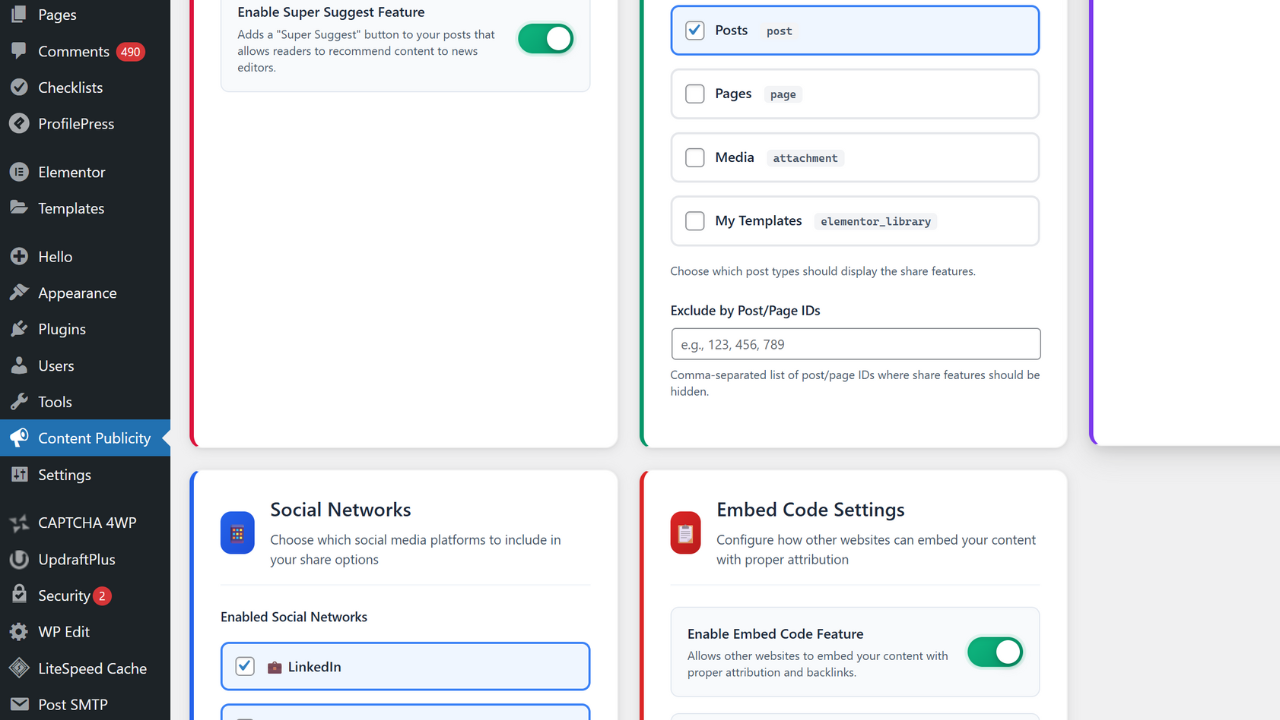Click the Content Publicity megaphone icon
The width and height of the screenshot is (1280, 720).
pos(19,438)
